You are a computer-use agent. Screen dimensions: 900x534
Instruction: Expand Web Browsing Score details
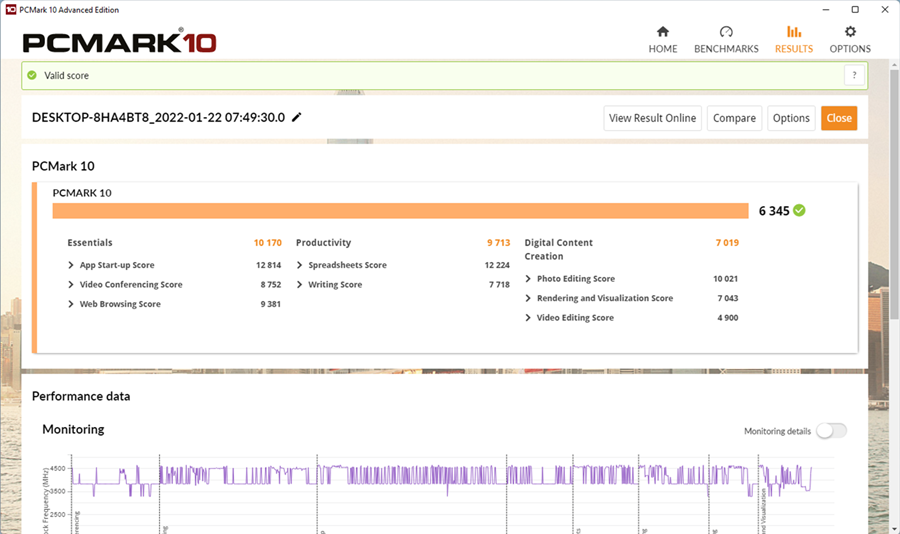[71, 304]
